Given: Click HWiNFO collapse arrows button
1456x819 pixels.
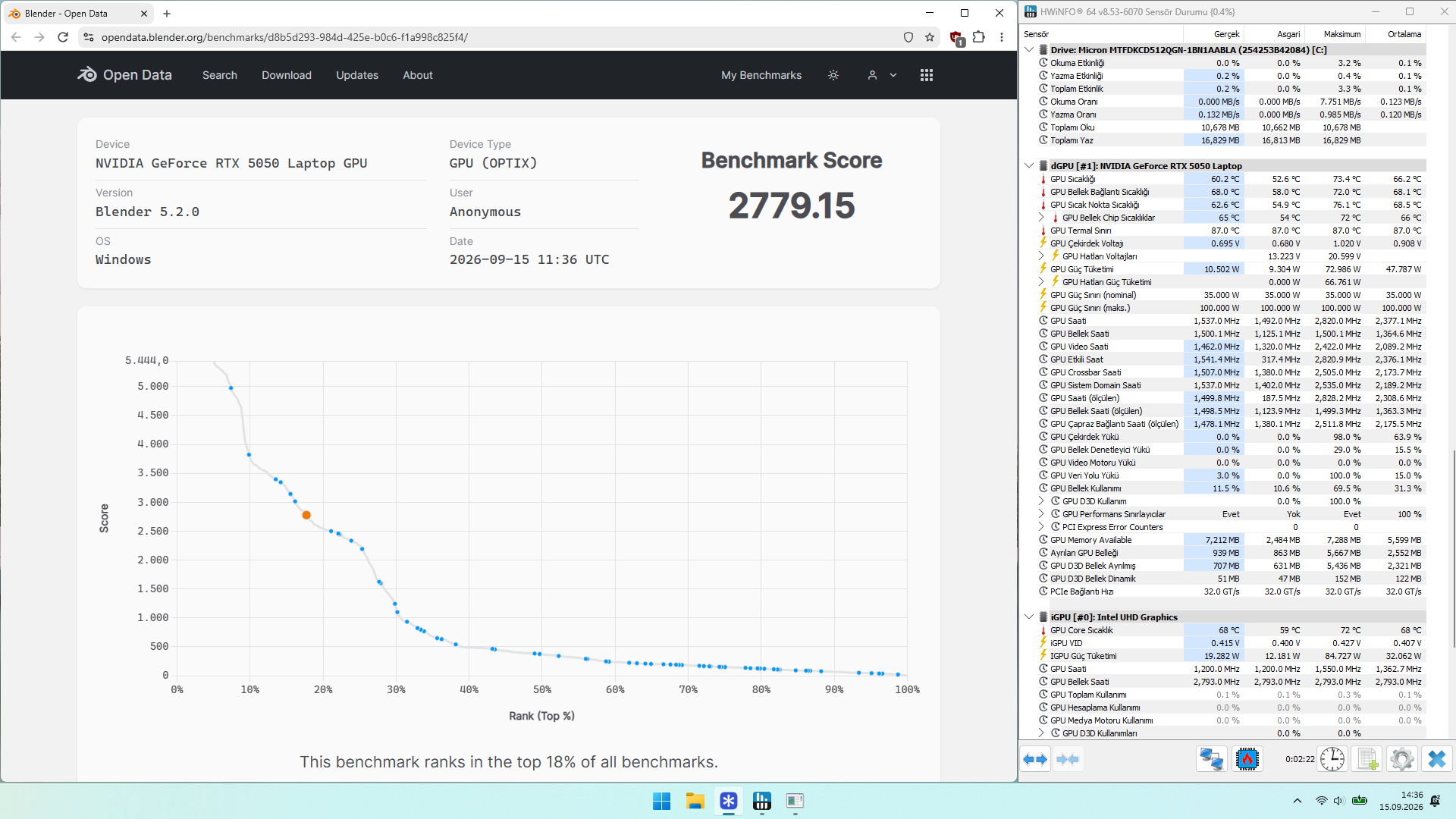Looking at the screenshot, I should pos(1068,759).
